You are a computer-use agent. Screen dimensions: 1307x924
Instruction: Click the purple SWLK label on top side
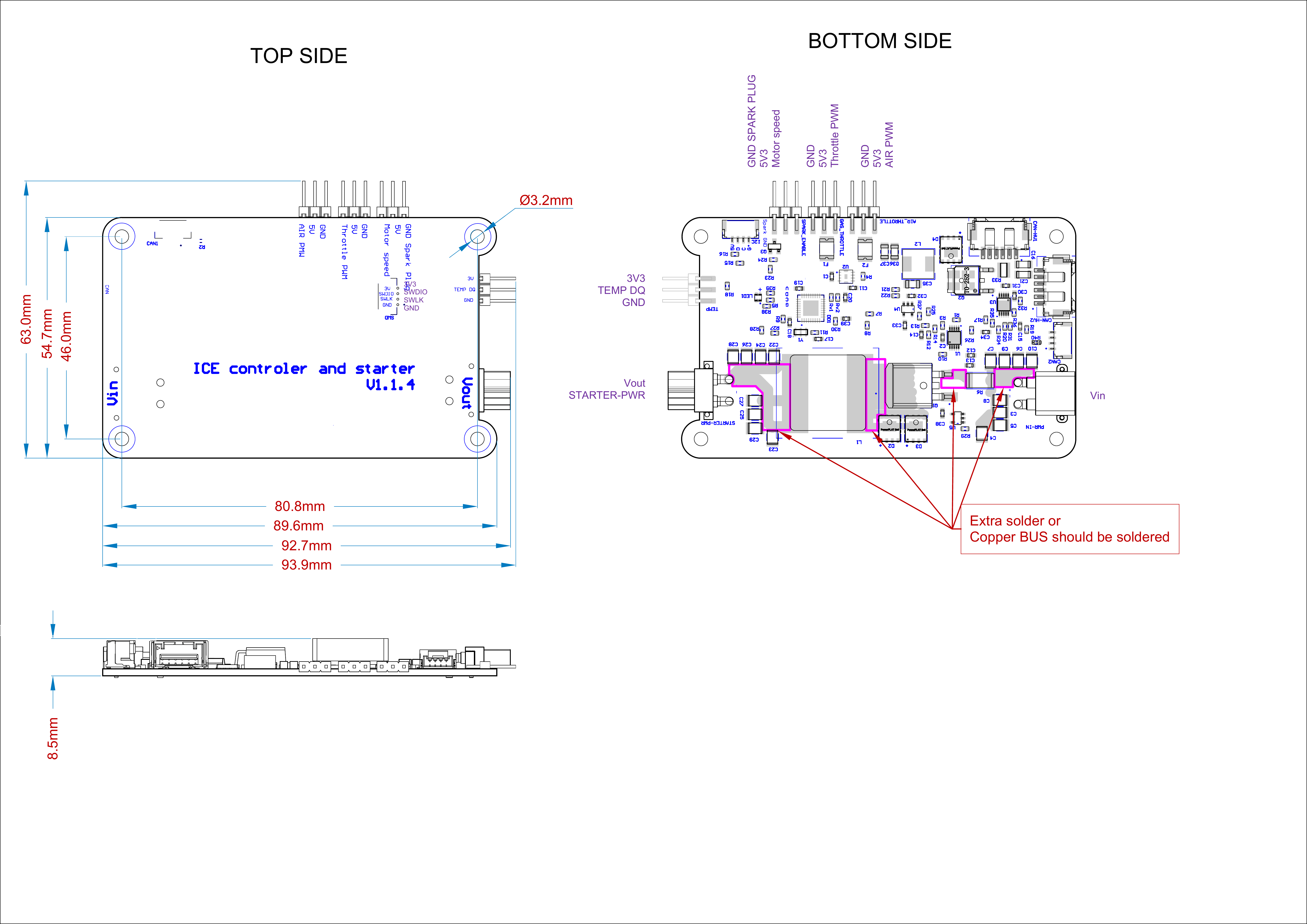pyautogui.click(x=414, y=300)
